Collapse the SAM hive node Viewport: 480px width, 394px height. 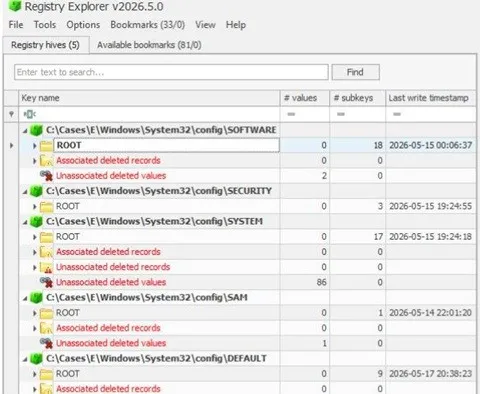point(25,298)
